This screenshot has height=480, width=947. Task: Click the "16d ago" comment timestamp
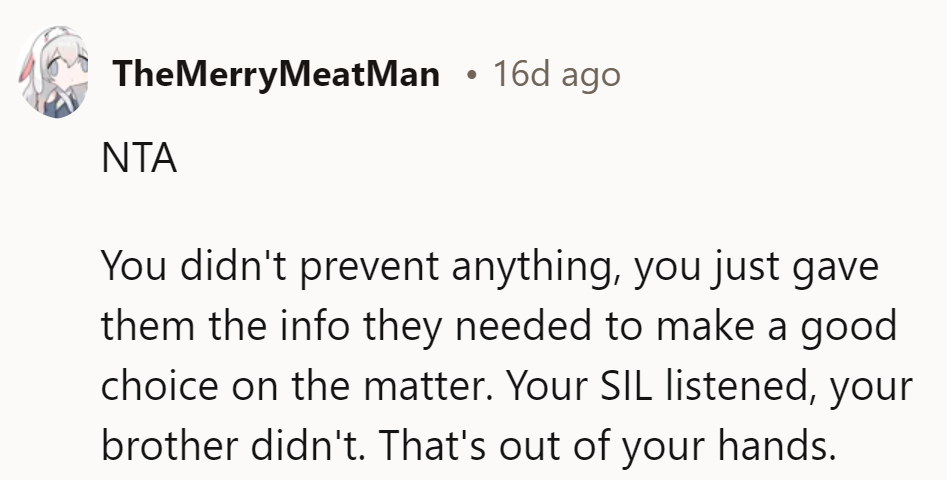point(556,74)
